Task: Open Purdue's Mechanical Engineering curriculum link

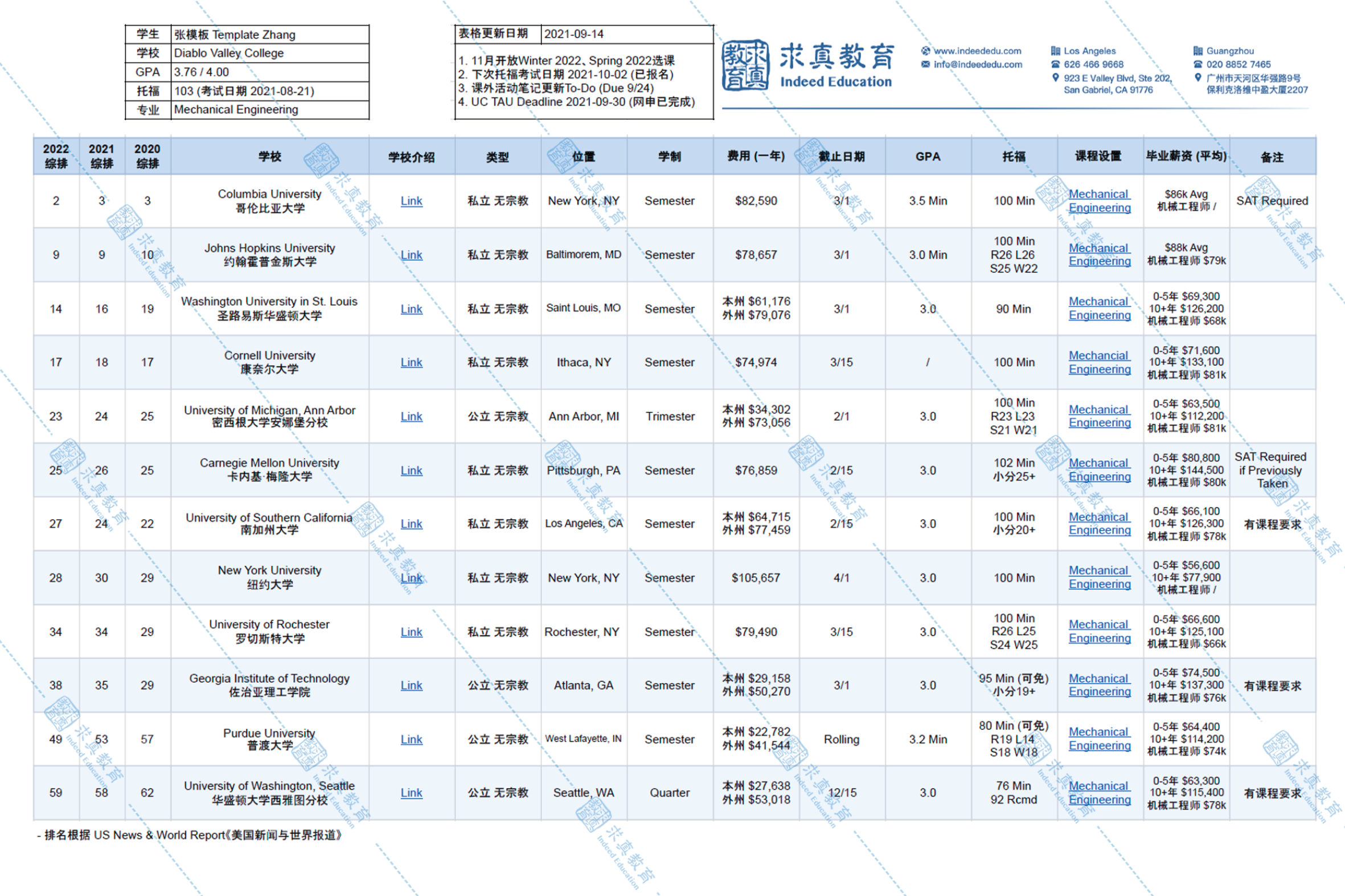Action: [1100, 739]
